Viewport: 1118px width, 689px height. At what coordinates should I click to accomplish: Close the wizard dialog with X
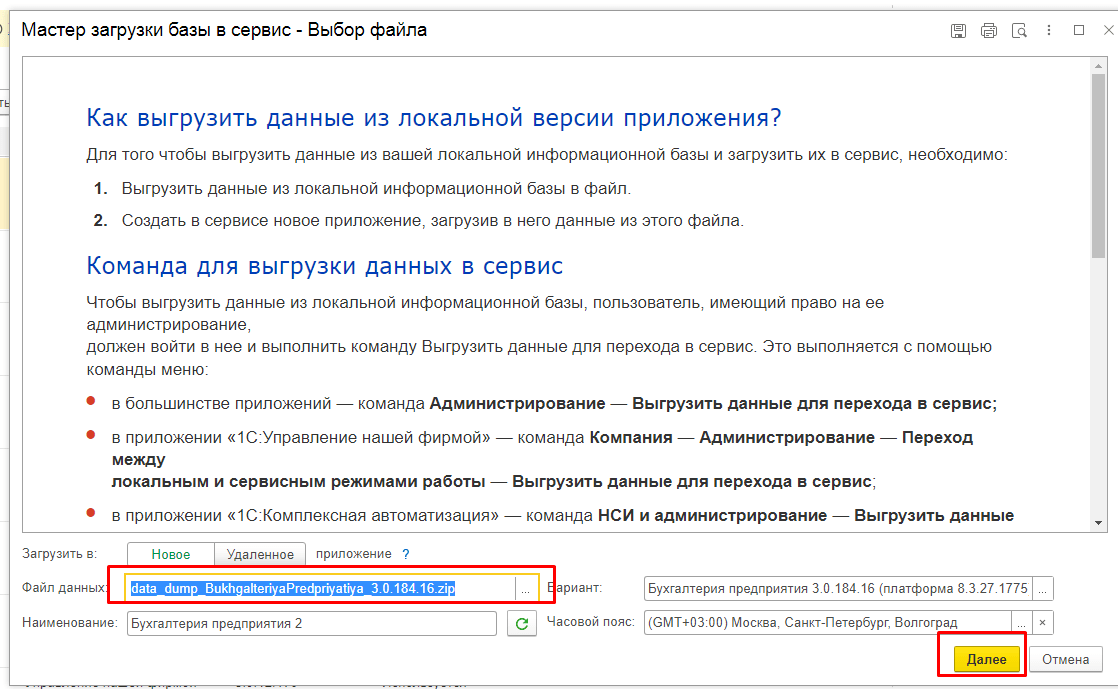pyautogui.click(x=1107, y=31)
